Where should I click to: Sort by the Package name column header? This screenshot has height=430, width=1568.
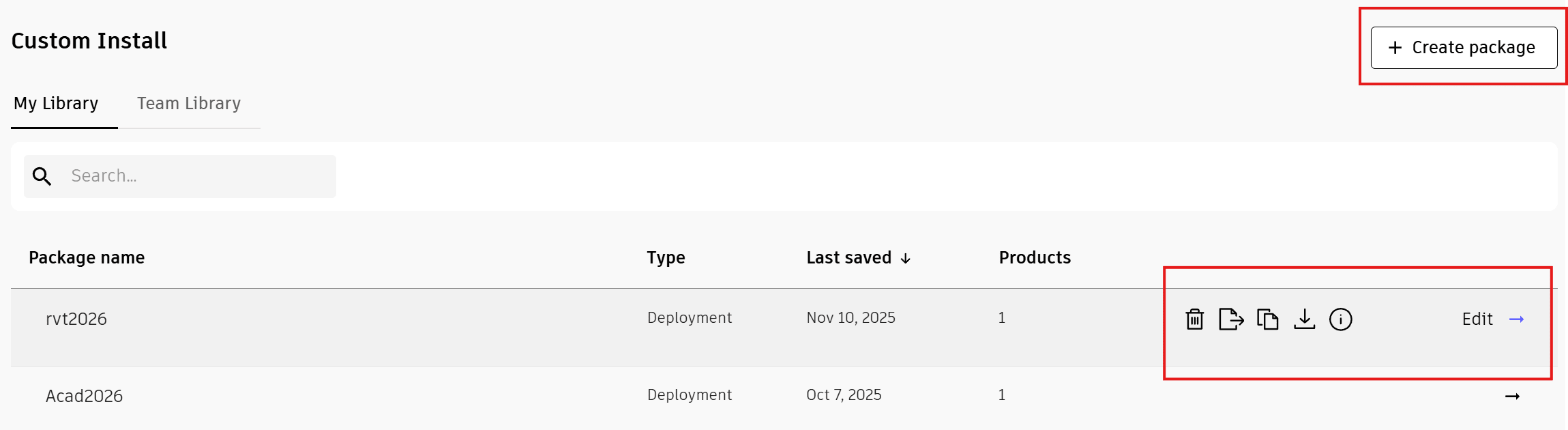pyautogui.click(x=87, y=257)
